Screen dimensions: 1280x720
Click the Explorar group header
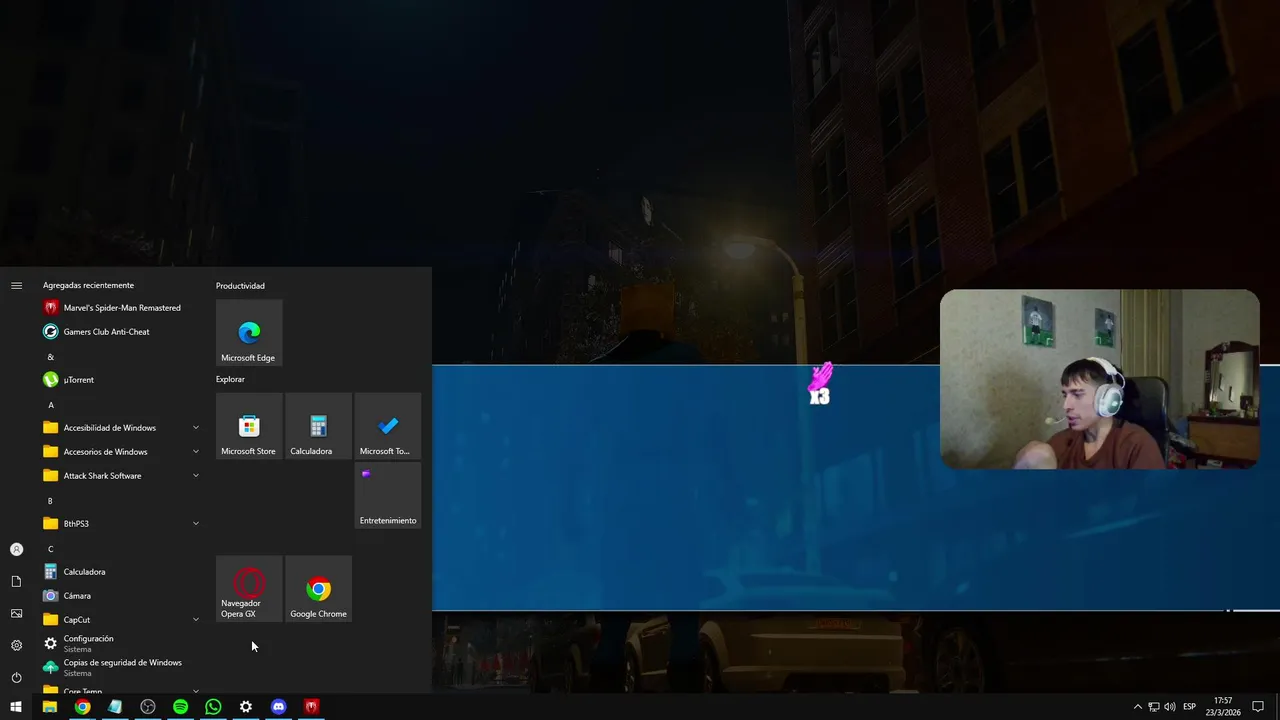(x=230, y=379)
